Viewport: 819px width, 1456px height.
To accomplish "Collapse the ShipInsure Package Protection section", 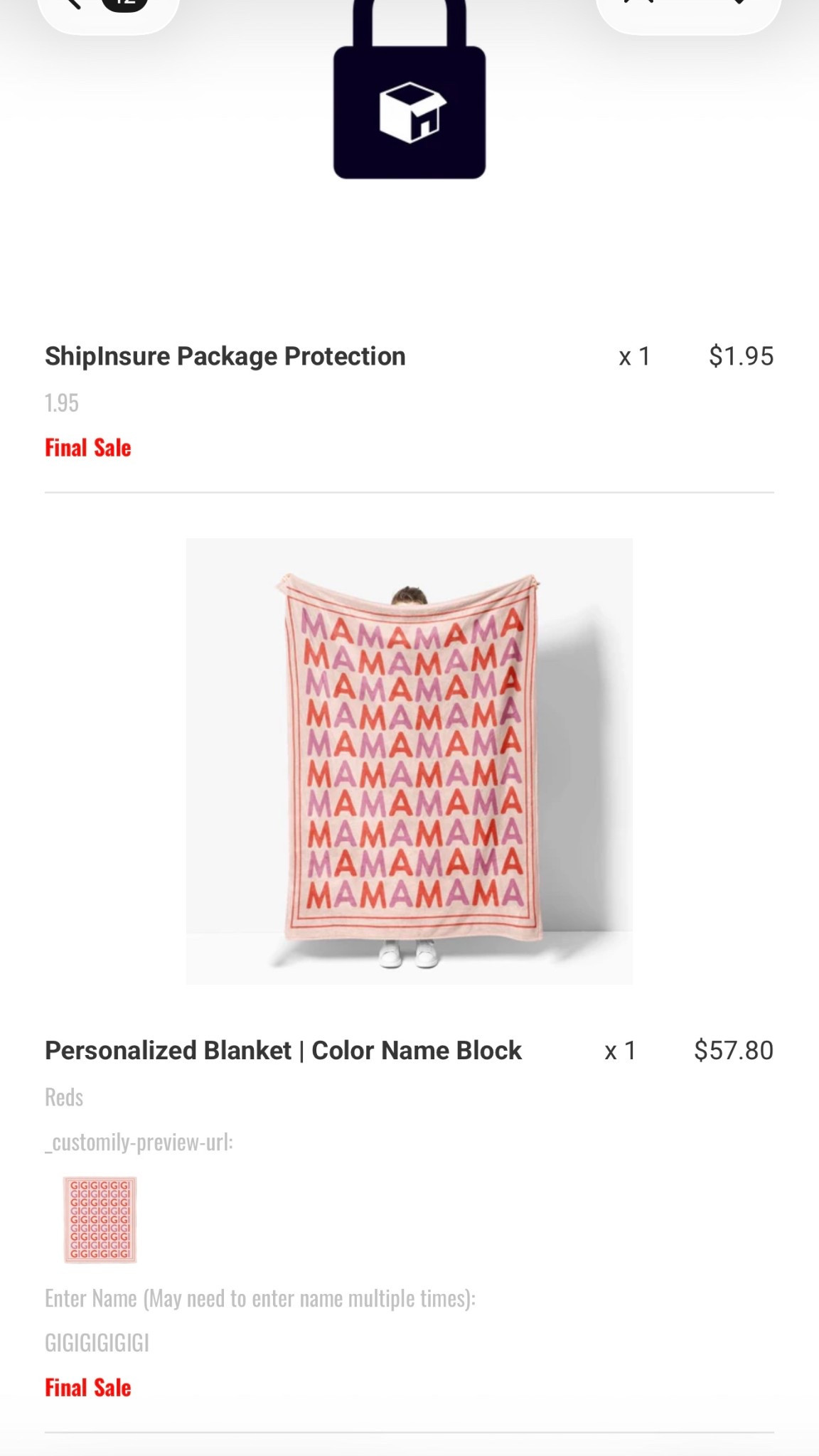I will [x=225, y=355].
